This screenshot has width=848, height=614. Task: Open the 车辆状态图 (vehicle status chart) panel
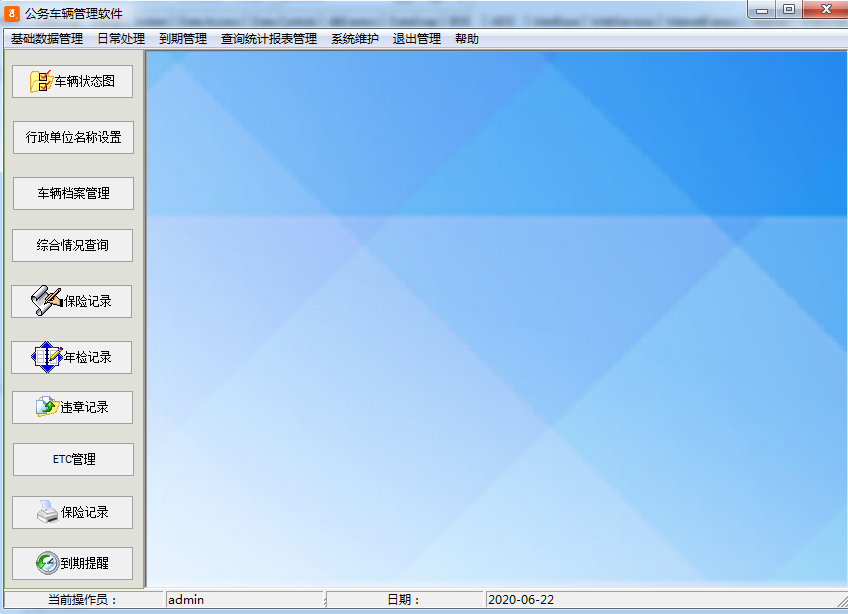(72, 81)
